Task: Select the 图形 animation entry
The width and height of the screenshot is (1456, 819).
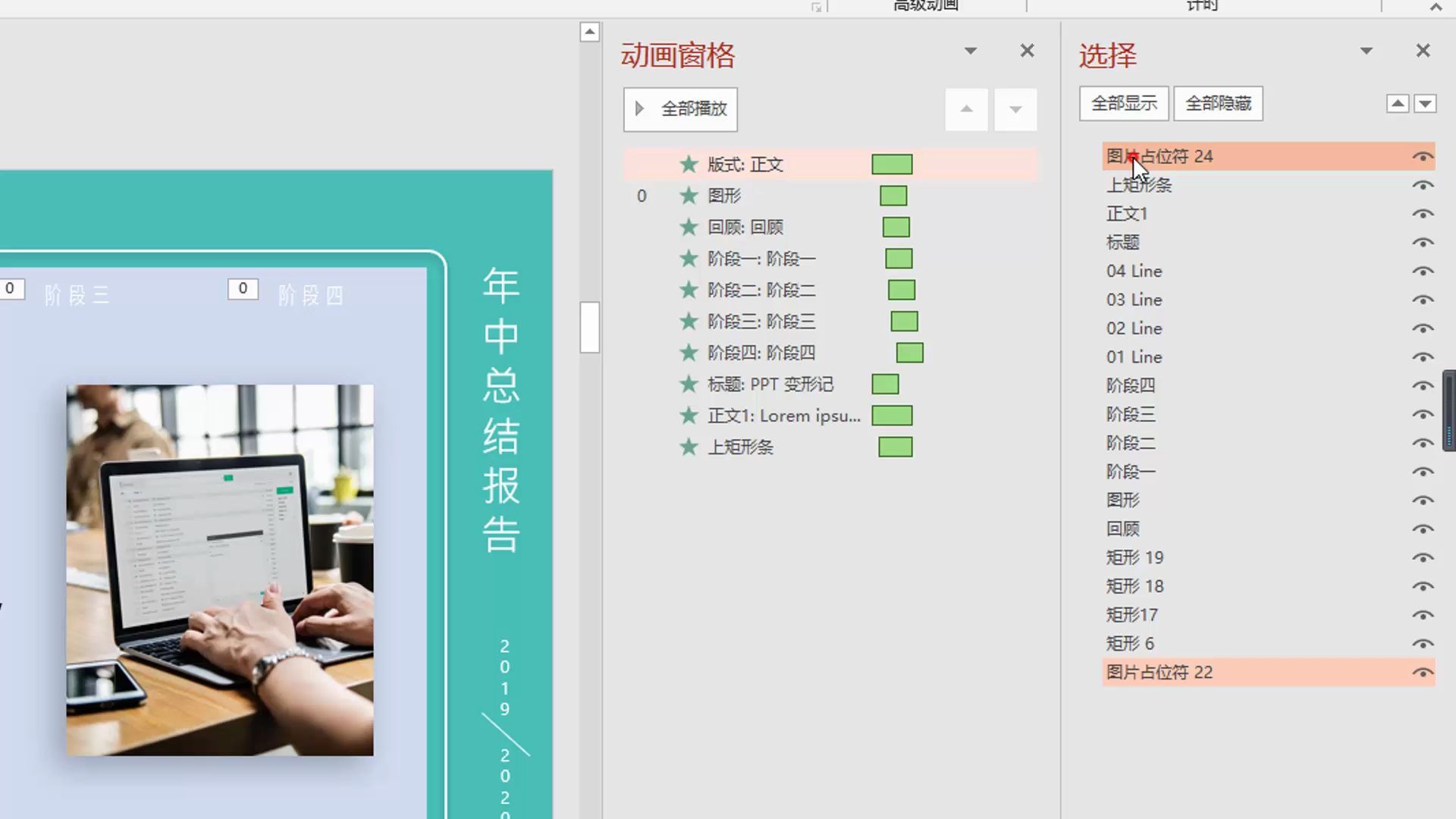Action: pyautogui.click(x=830, y=196)
